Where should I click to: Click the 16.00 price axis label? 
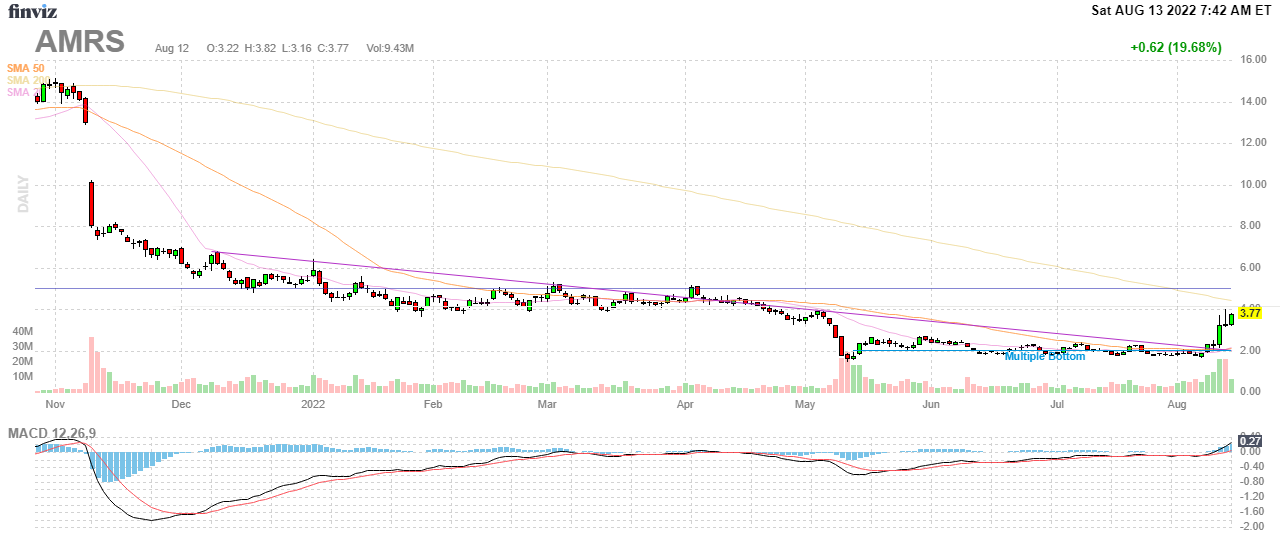(x=1254, y=59)
